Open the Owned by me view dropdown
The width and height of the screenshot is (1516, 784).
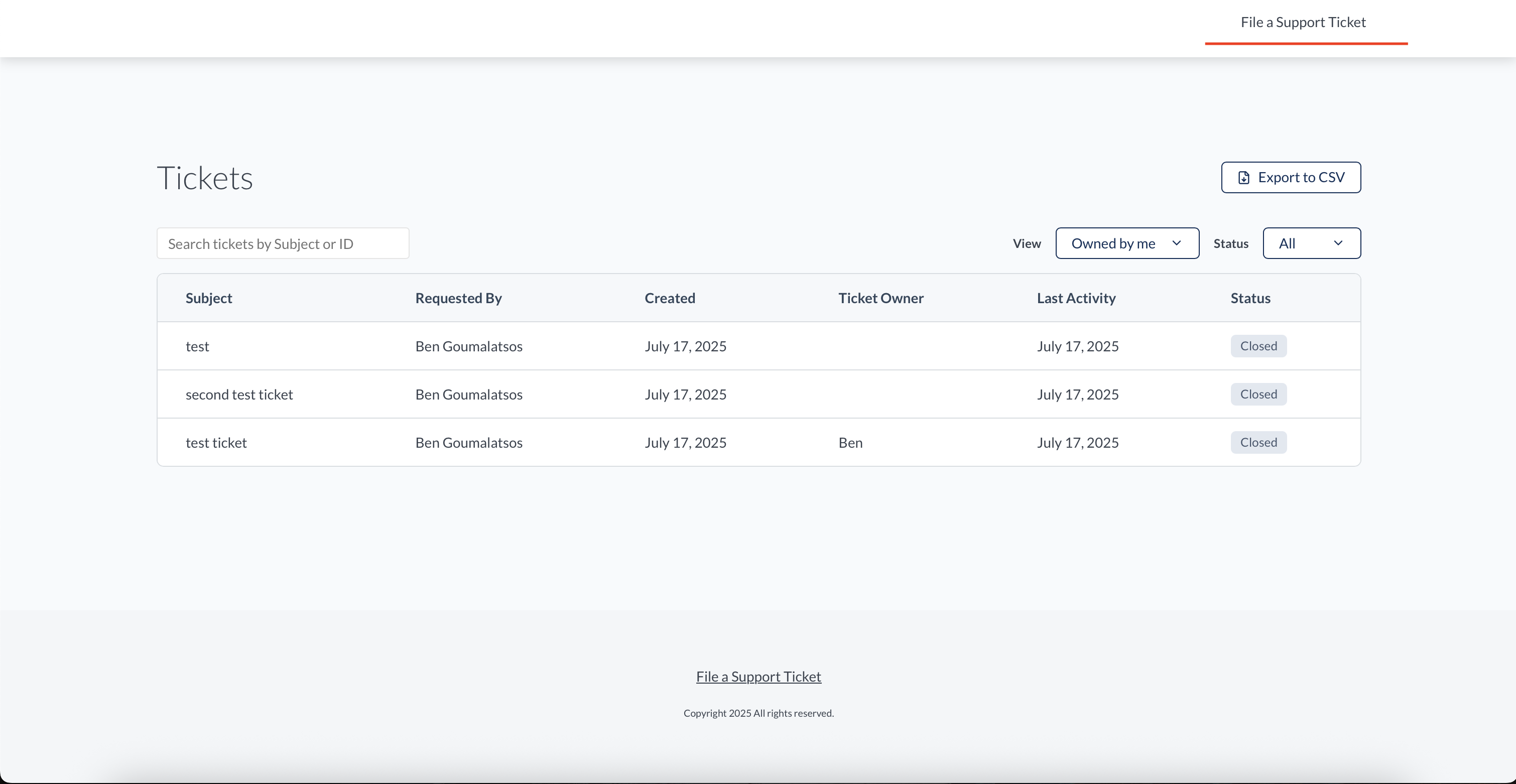(1127, 243)
